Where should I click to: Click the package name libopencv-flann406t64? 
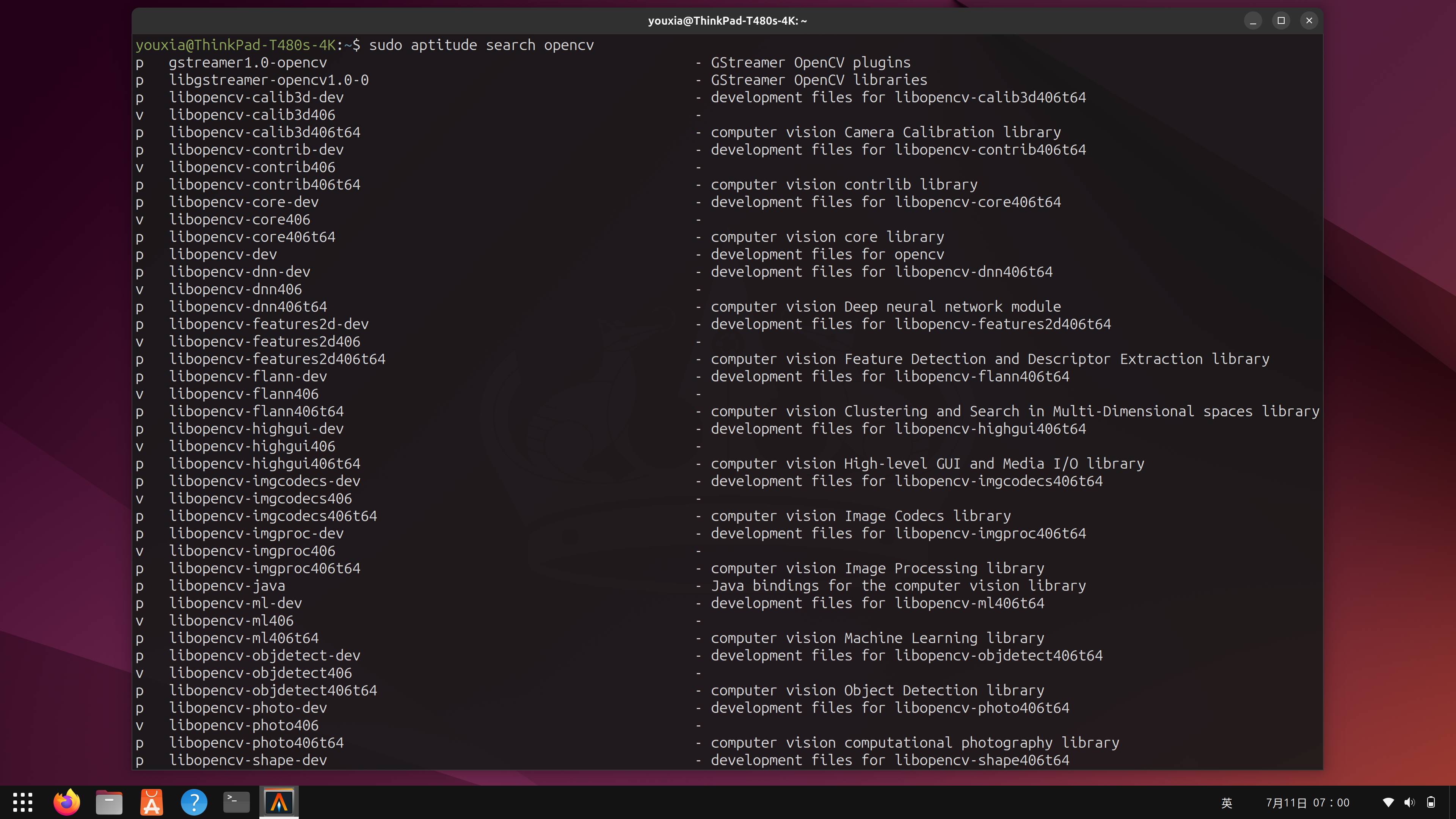(x=256, y=411)
